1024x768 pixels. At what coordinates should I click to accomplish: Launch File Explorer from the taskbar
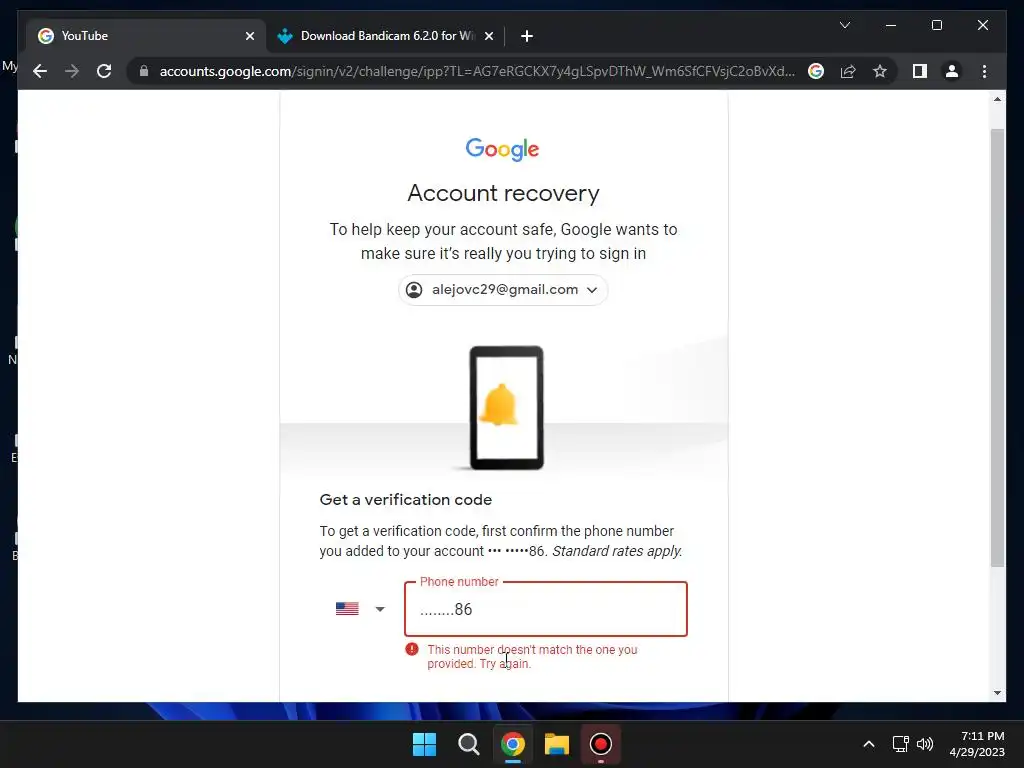(x=556, y=744)
